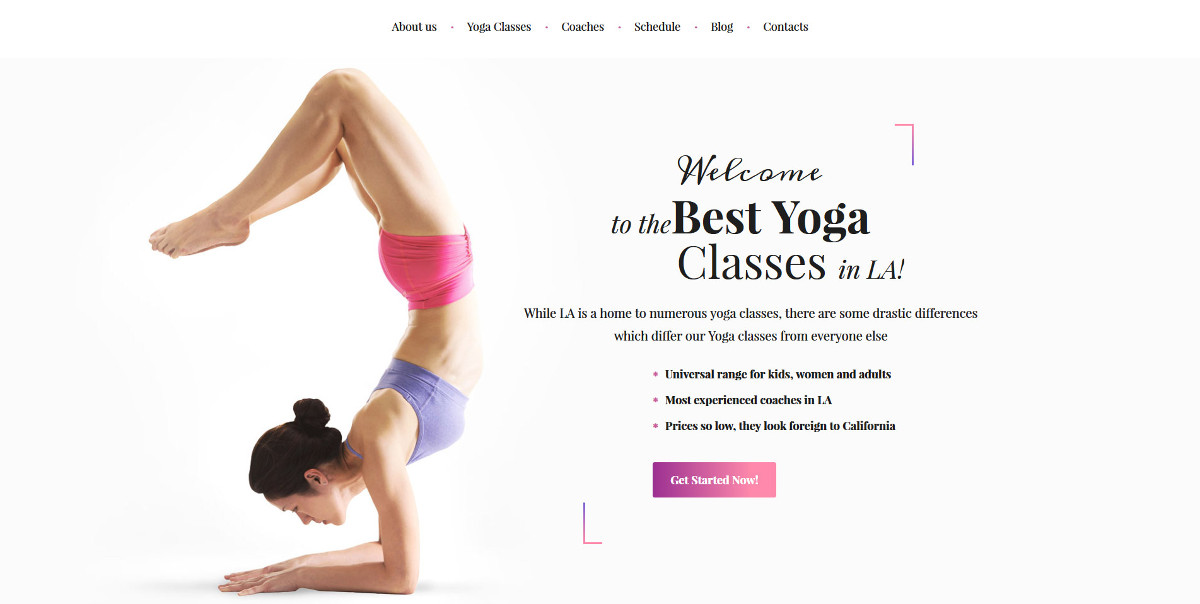Click the bold Best Yoga headline

[771, 217]
